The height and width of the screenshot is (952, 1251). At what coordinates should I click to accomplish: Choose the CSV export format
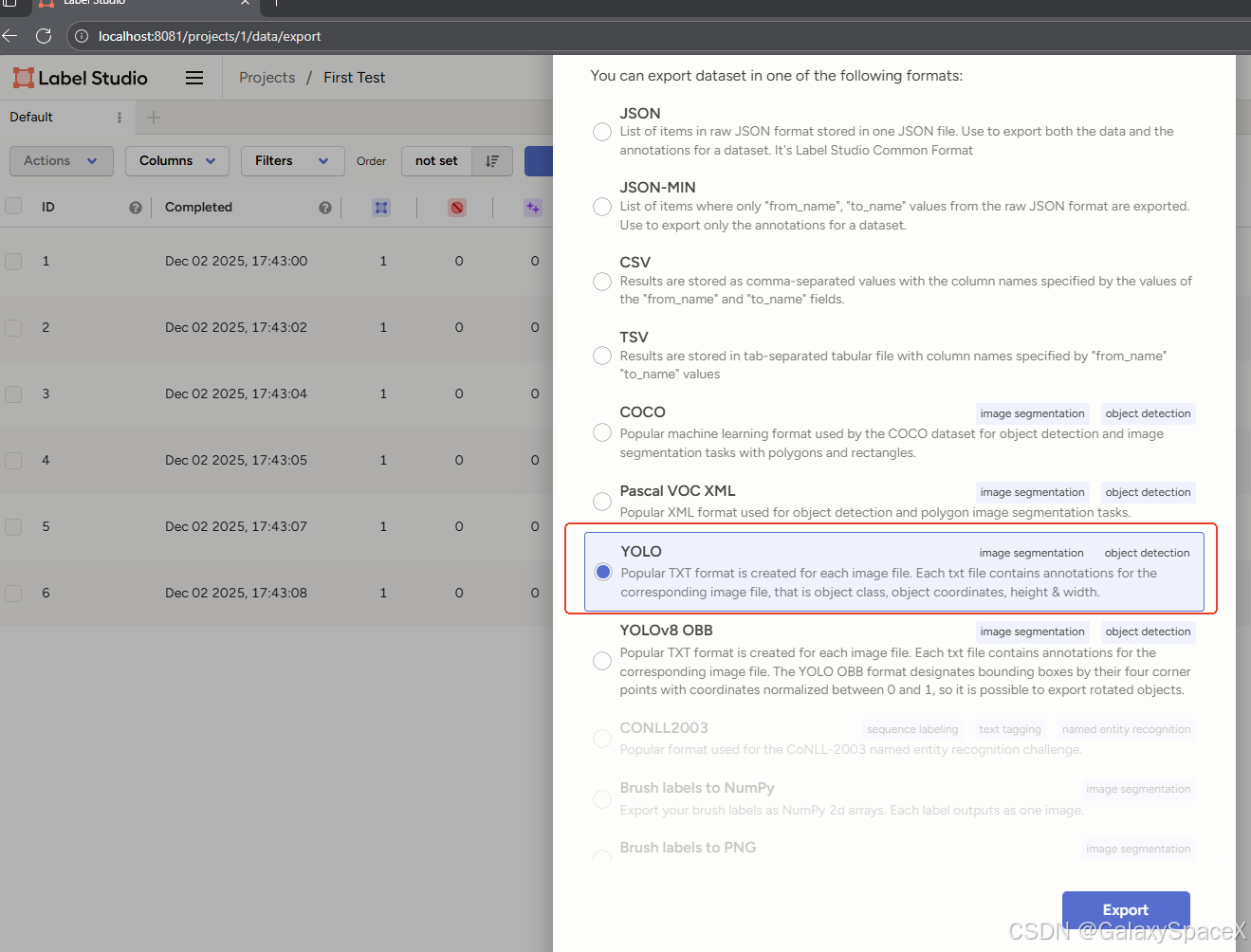[x=602, y=282]
